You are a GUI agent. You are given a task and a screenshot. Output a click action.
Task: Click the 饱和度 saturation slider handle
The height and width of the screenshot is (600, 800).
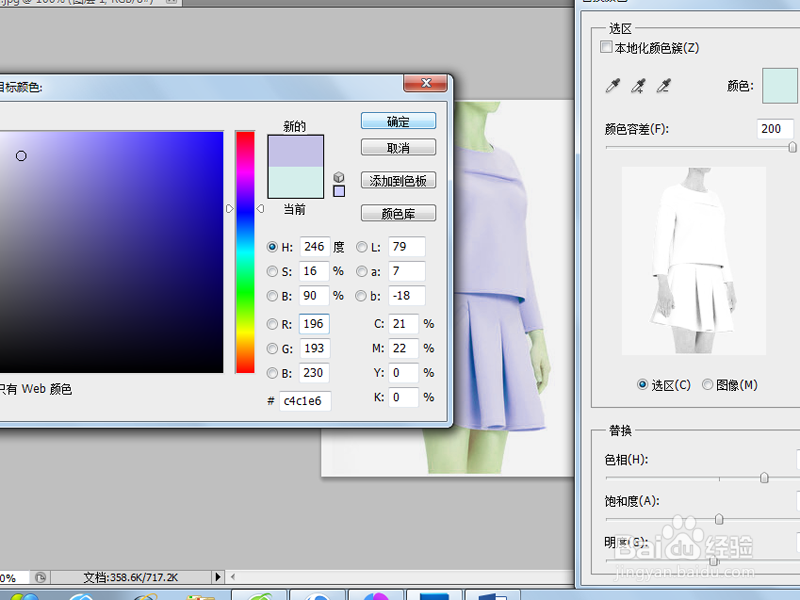[x=719, y=519]
